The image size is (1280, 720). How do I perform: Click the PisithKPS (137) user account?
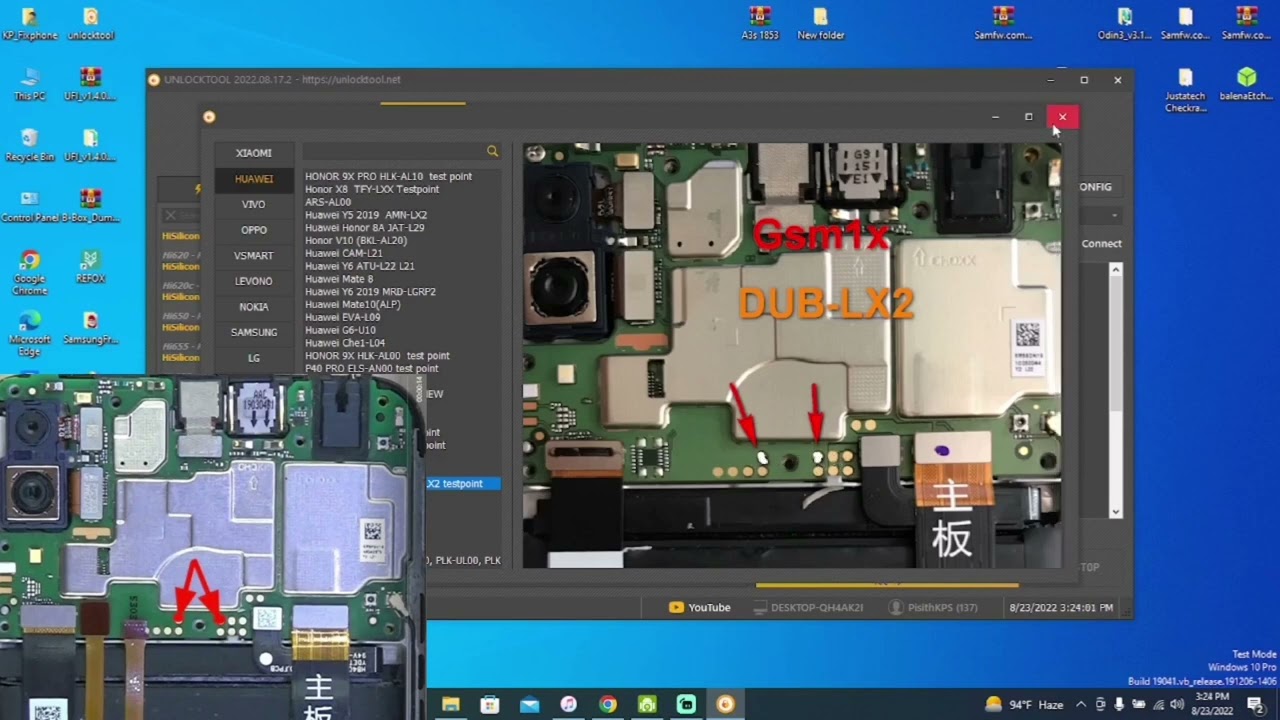933,607
